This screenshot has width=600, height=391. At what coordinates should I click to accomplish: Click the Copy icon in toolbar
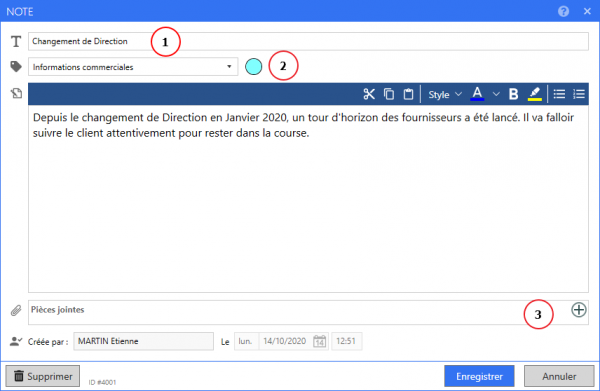point(389,94)
